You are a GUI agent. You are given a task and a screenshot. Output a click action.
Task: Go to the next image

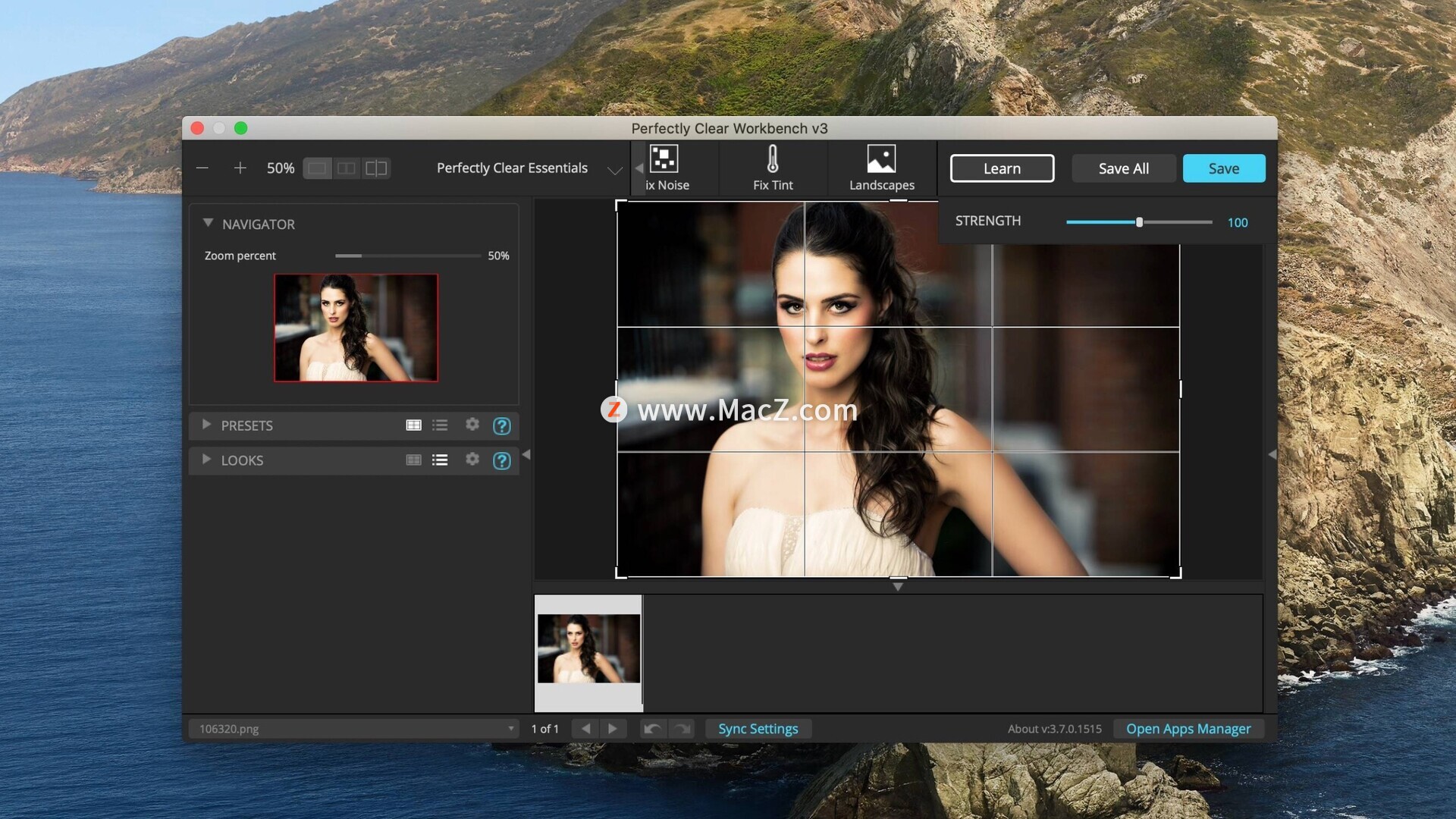pyautogui.click(x=613, y=729)
